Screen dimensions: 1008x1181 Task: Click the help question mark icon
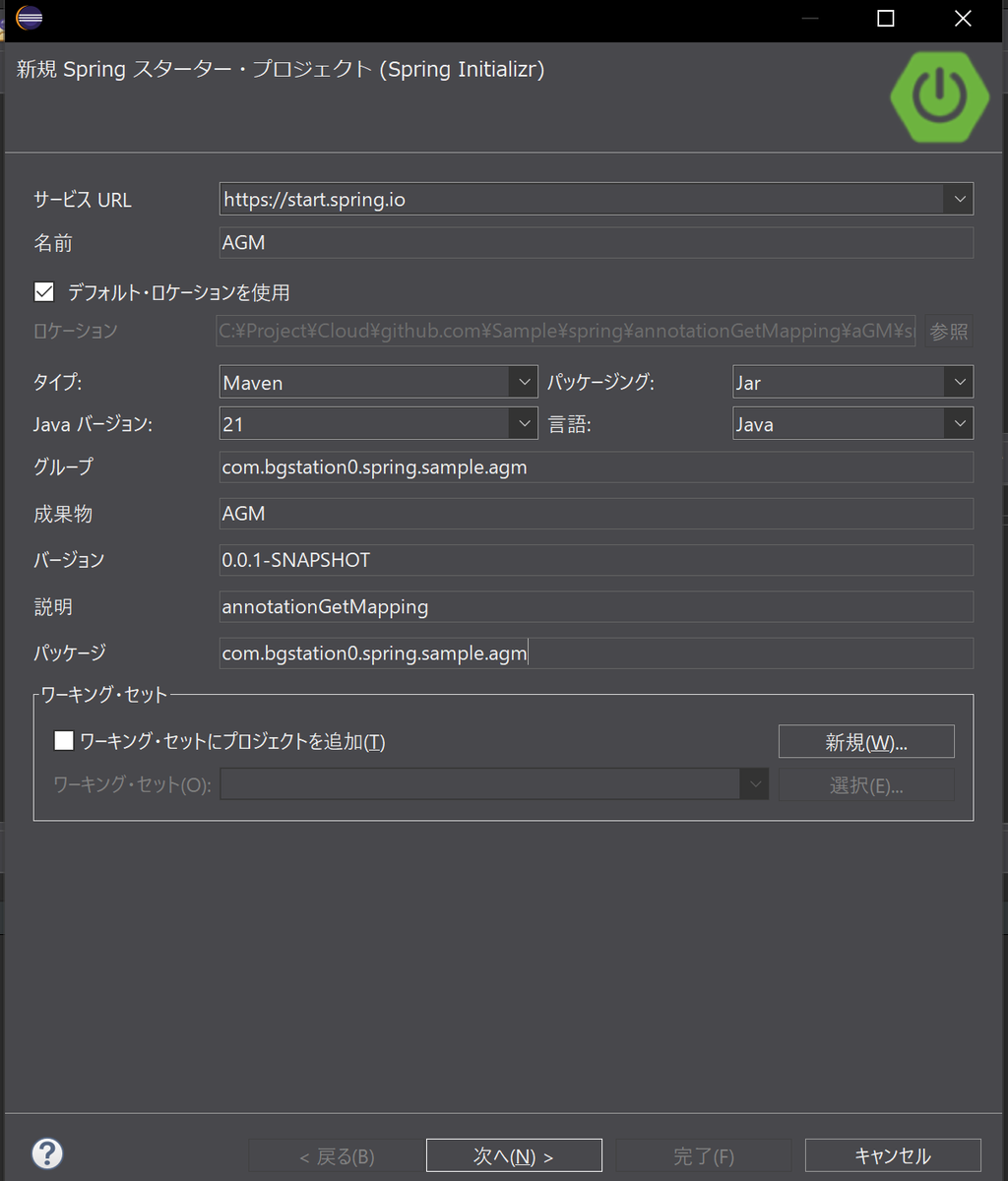click(47, 1153)
